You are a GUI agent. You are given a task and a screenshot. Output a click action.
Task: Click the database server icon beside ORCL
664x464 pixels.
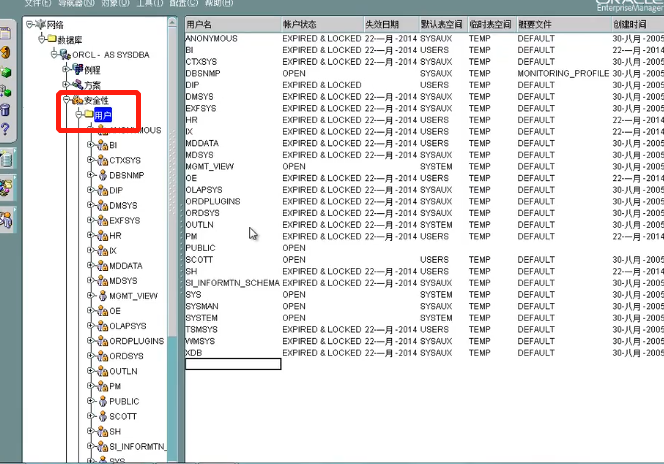pos(65,54)
